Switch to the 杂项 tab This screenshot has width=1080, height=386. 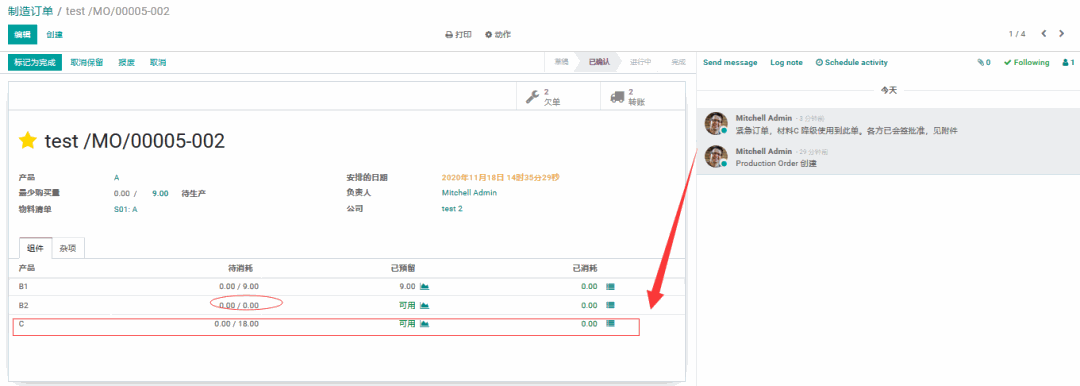tap(68, 248)
